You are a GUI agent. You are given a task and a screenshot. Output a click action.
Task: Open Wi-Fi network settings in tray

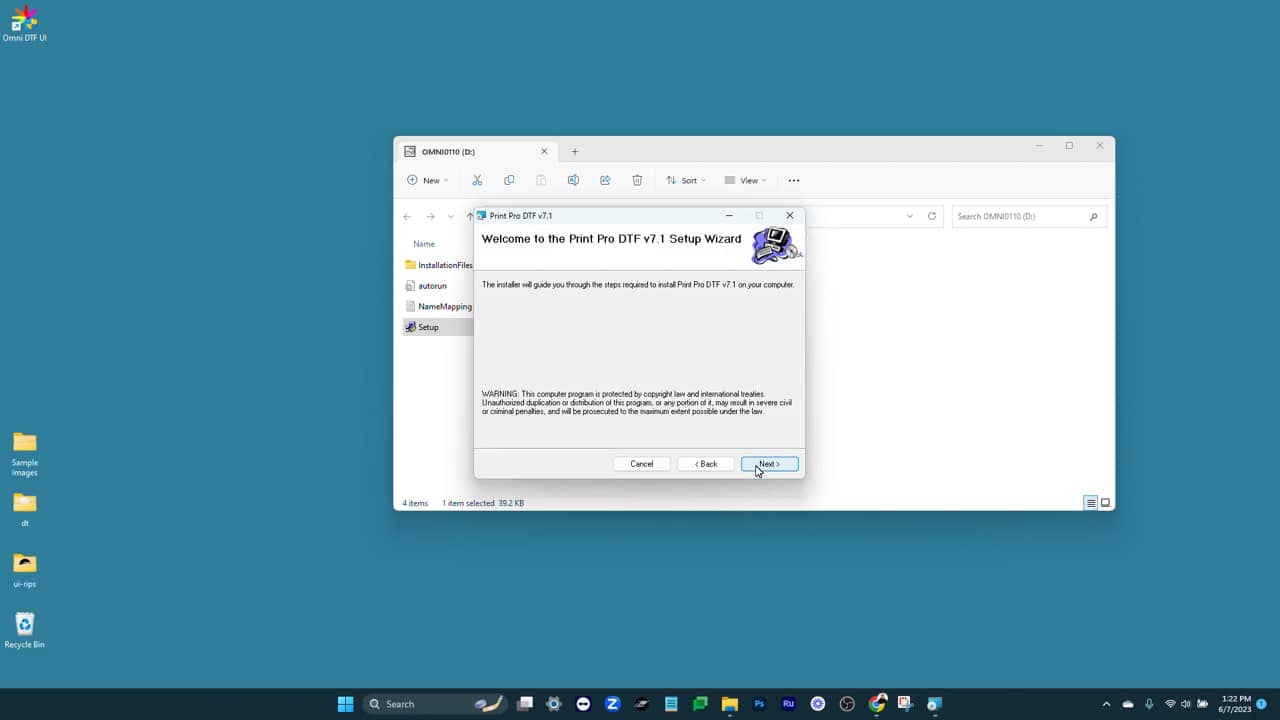pos(1170,704)
